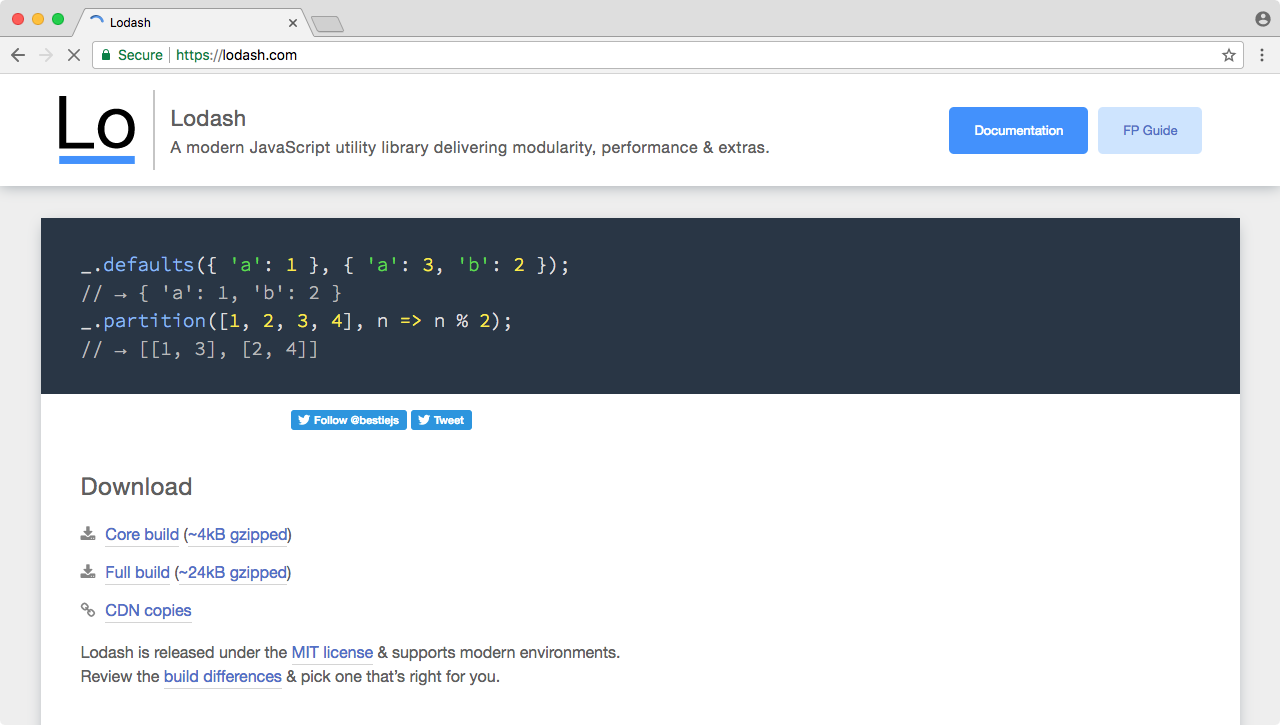The image size is (1280, 725).
Task: Bookmark this page with star icon
Action: (x=1229, y=55)
